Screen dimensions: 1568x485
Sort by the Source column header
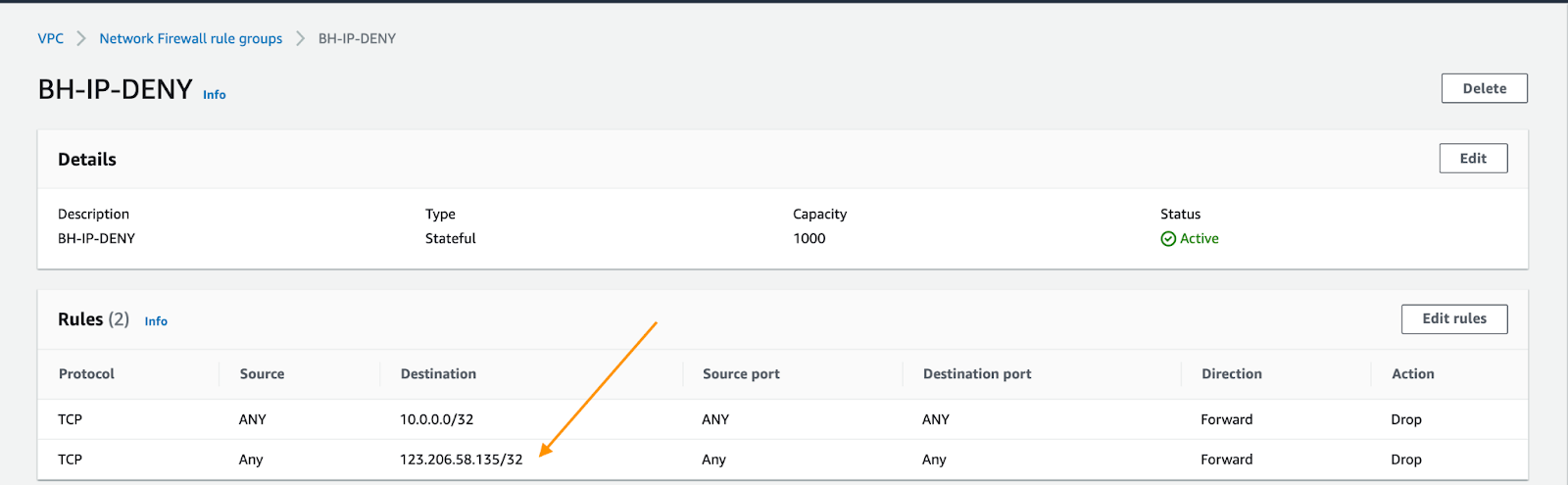(262, 374)
